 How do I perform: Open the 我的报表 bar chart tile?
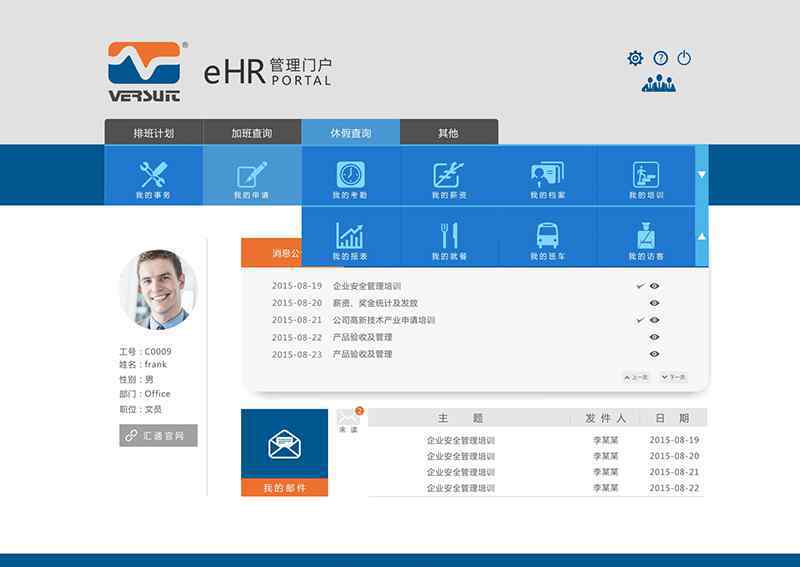coord(351,237)
